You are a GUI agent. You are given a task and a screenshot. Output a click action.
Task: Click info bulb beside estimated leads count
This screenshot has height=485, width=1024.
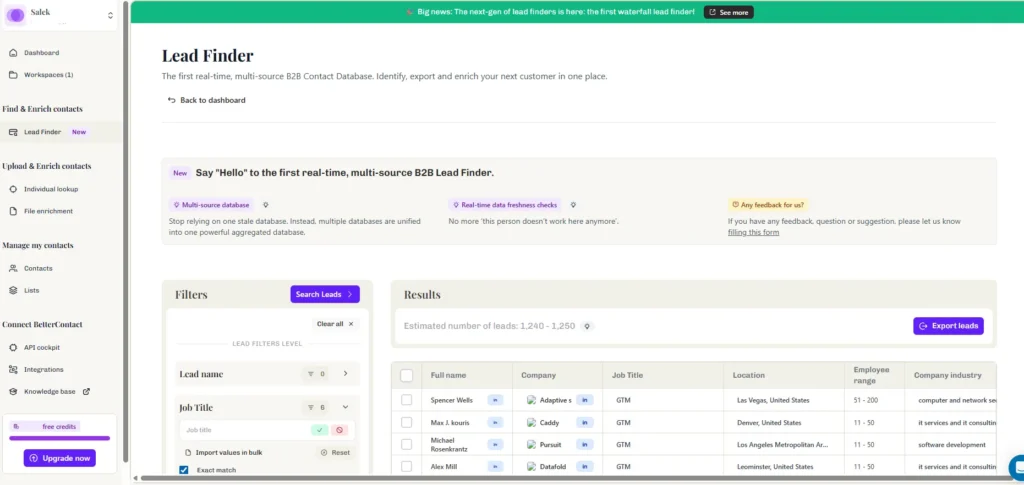click(587, 326)
